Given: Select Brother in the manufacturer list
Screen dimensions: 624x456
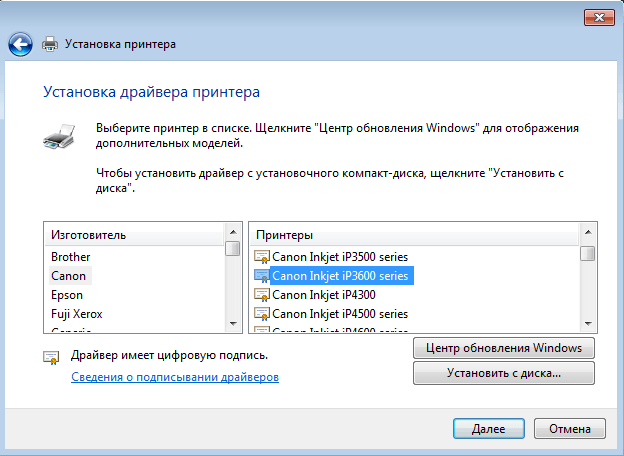Looking at the screenshot, I should pyautogui.click(x=70, y=257).
